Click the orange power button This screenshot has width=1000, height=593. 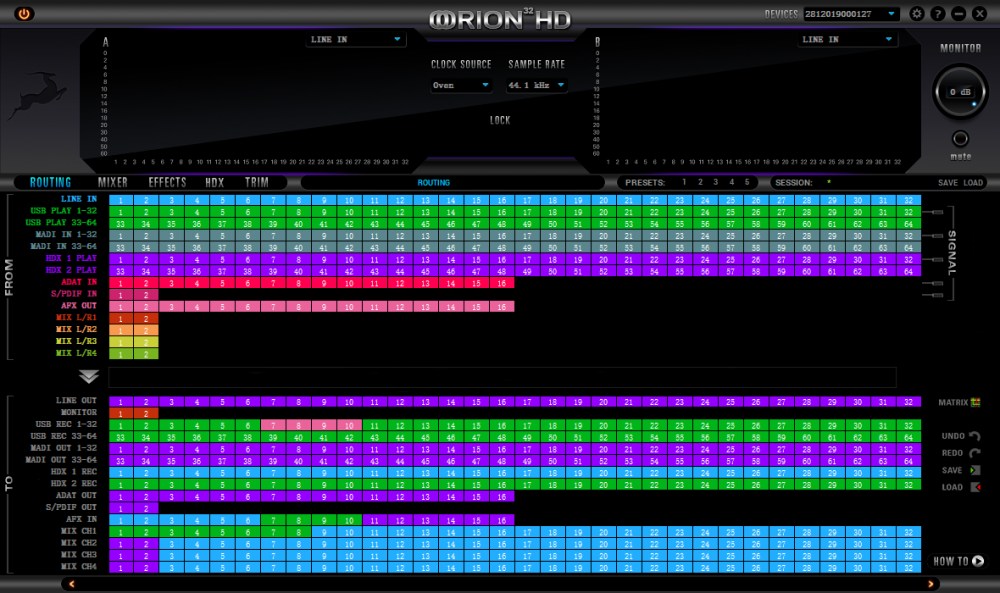[24, 13]
